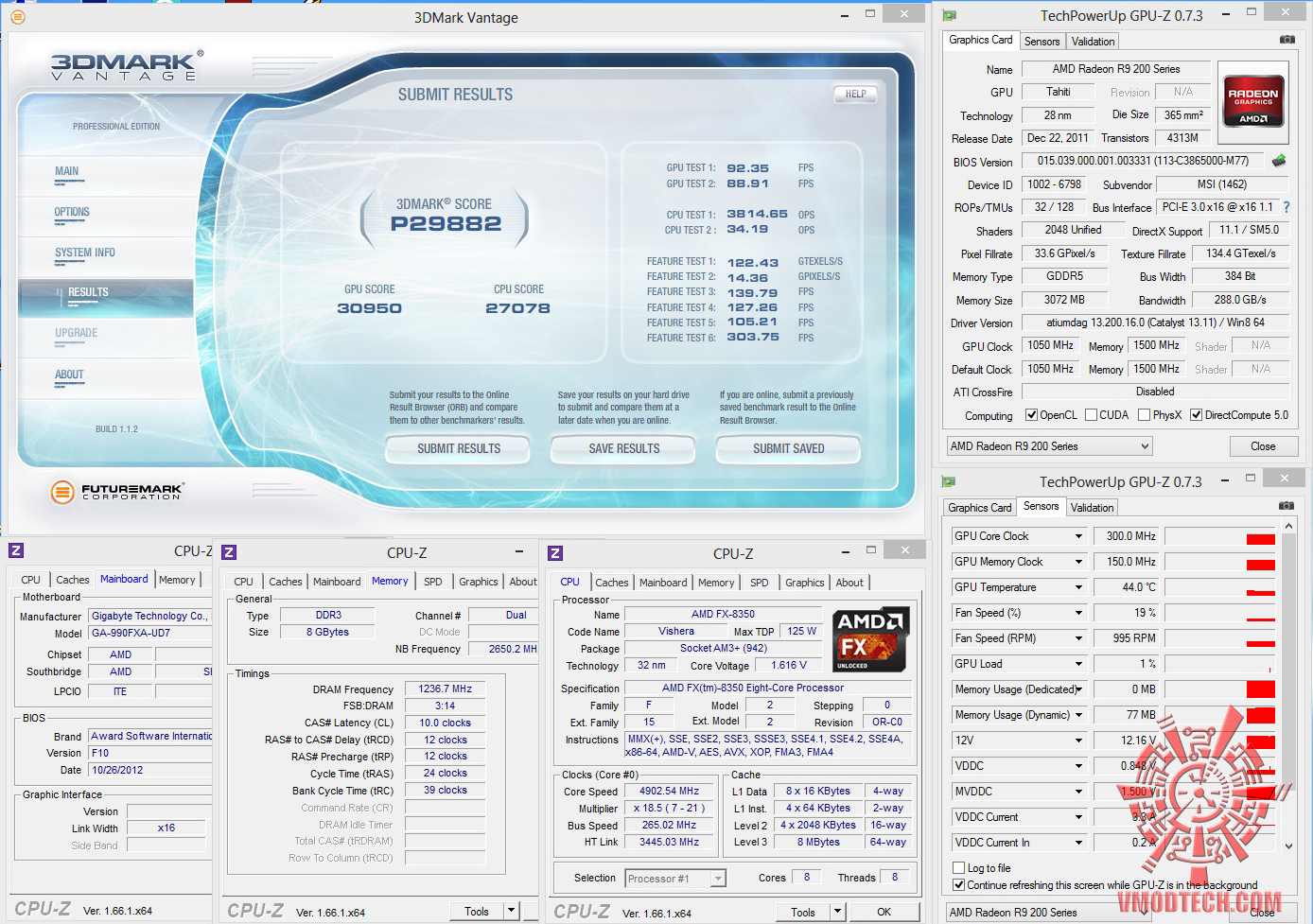
Task: Click the Futuremark Corporation logo
Action: point(117,491)
